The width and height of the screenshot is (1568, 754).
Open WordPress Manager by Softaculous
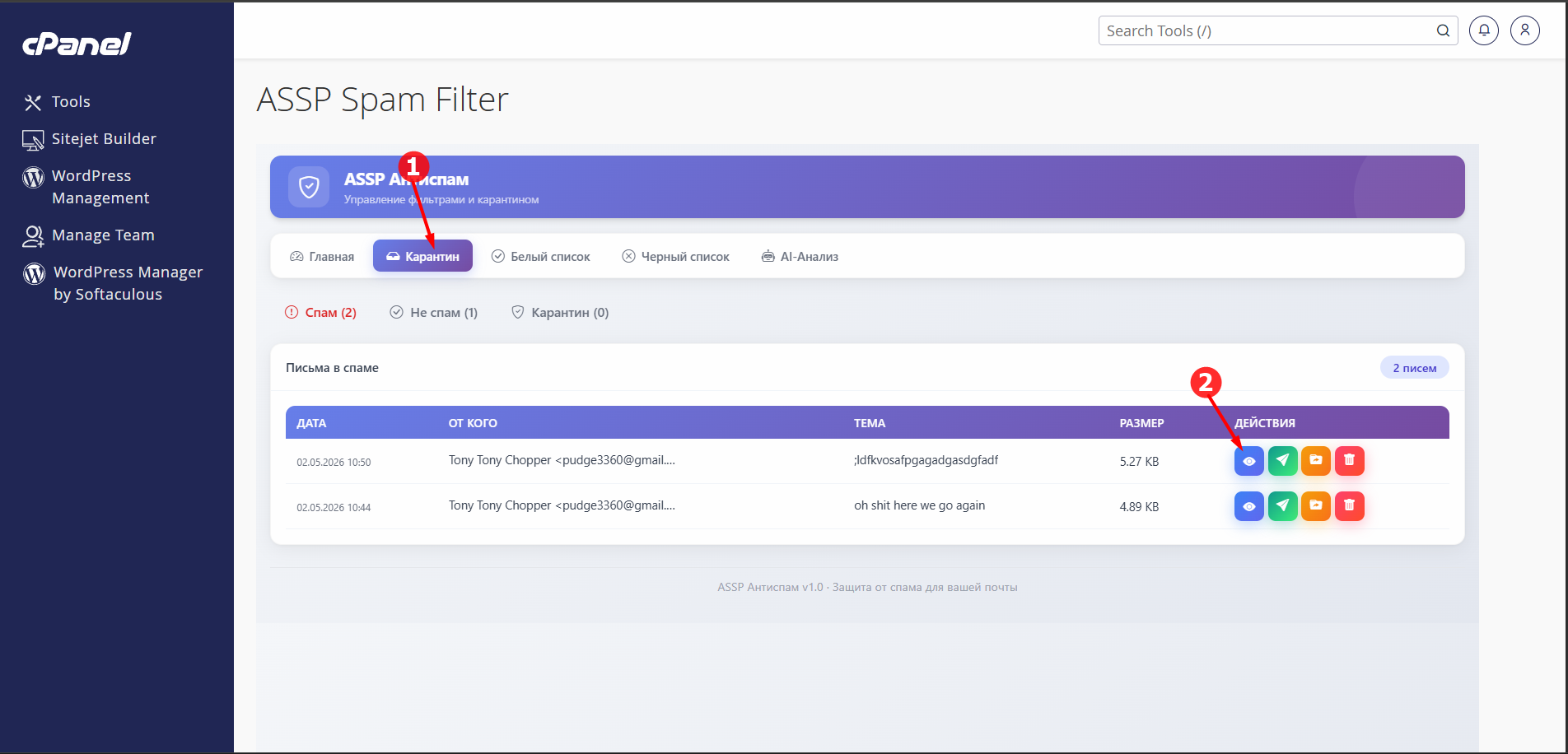point(113,283)
